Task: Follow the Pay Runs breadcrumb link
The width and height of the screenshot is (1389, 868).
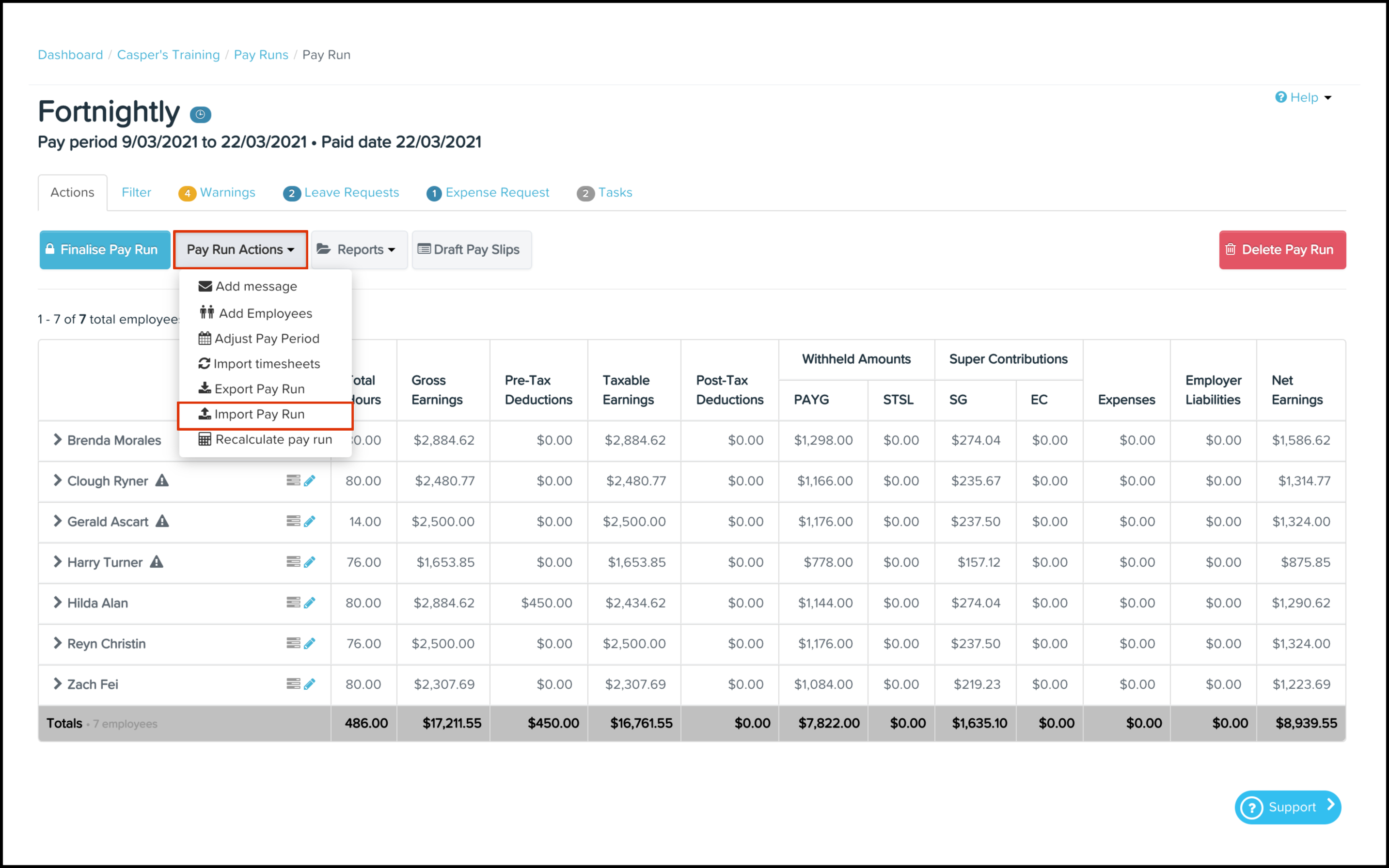Action: (x=261, y=55)
